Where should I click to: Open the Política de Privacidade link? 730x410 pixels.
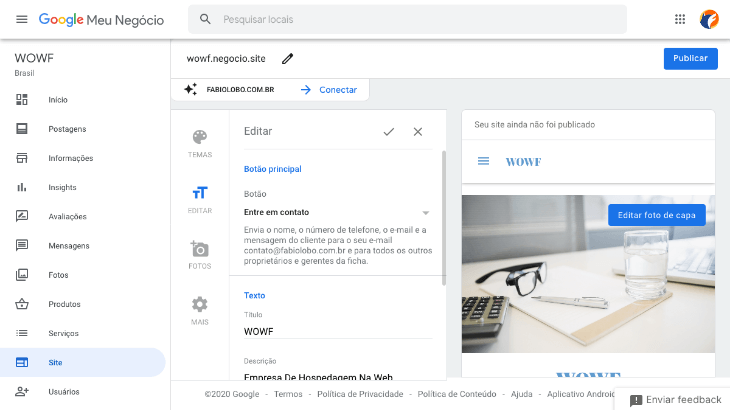(360, 394)
